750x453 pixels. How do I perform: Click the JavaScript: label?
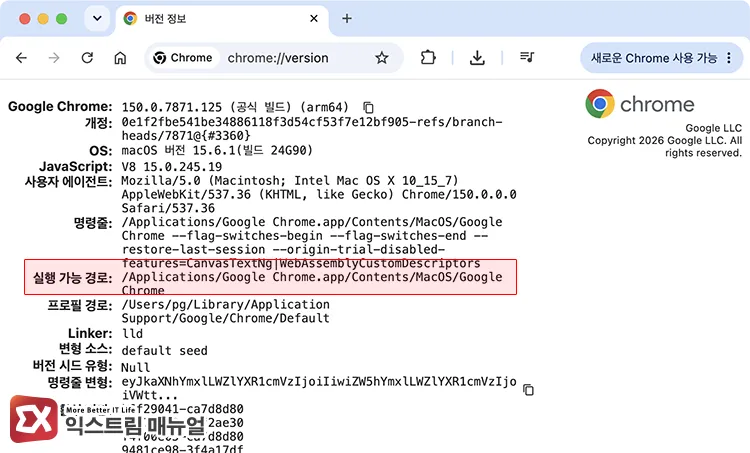(76, 166)
